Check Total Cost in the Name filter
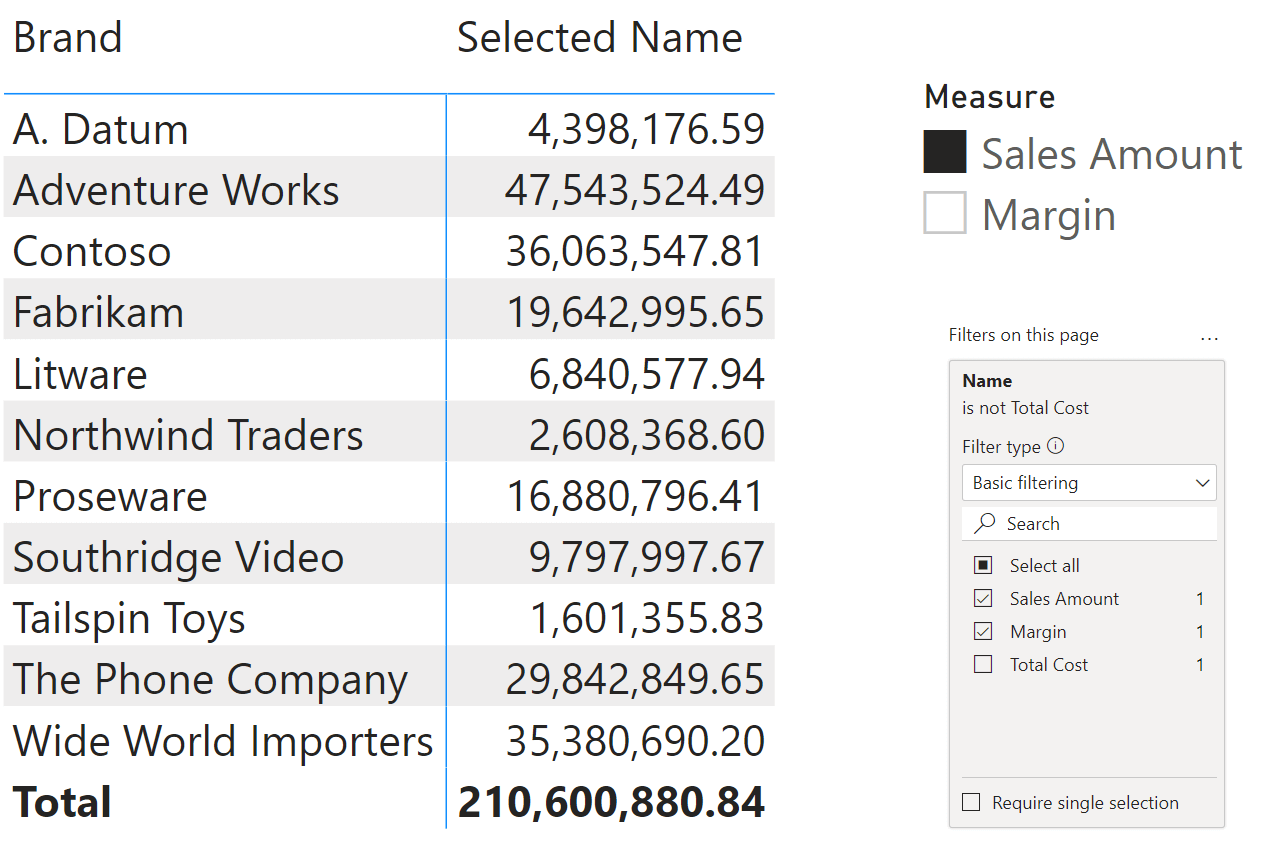This screenshot has height=859, width=1274. point(983,664)
